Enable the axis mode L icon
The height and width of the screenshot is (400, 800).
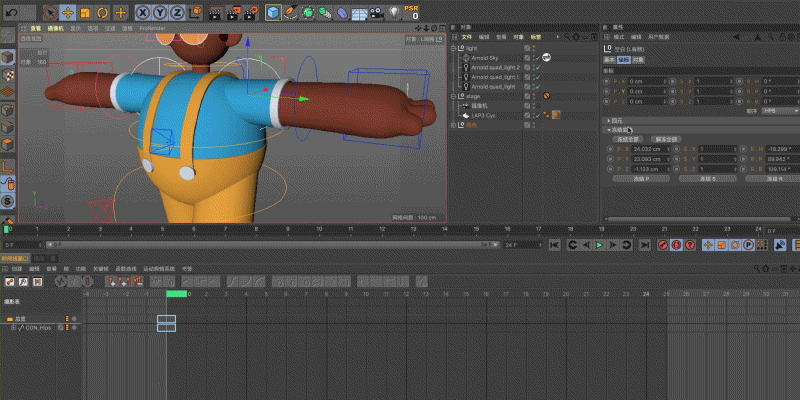pos(8,167)
